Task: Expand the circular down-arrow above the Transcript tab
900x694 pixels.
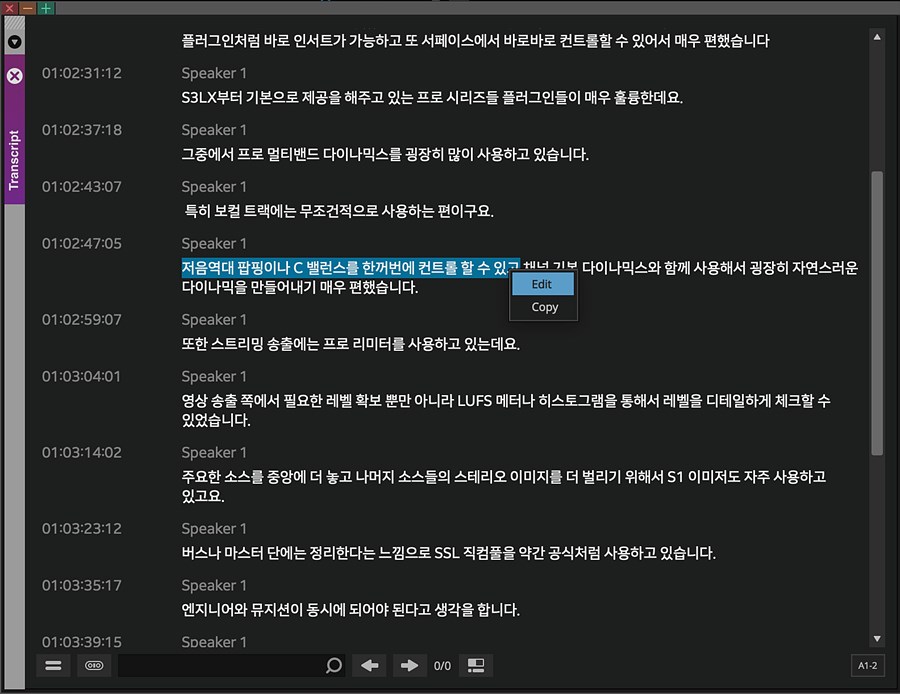Action: (13, 41)
